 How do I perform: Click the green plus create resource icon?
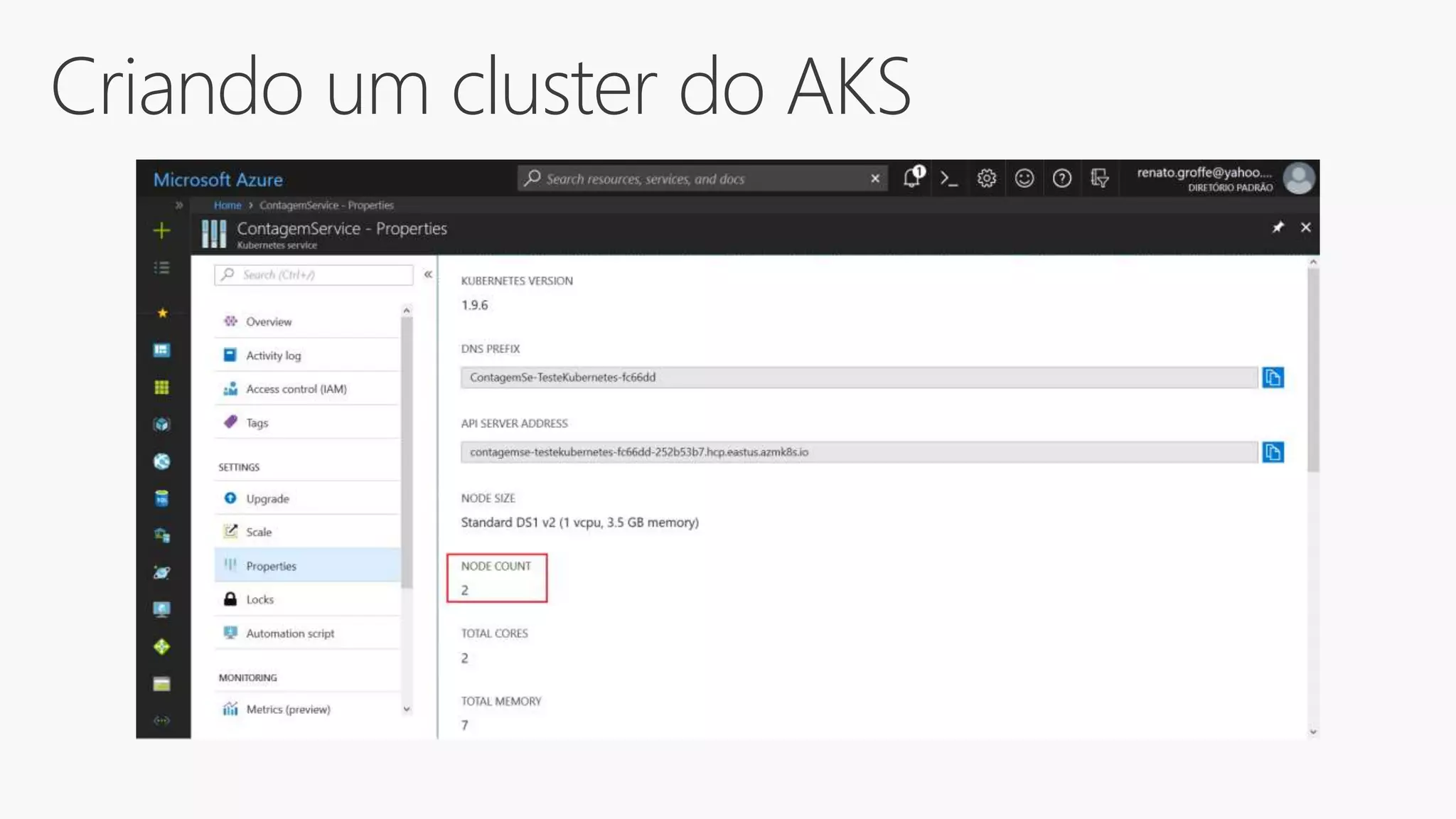(x=162, y=230)
